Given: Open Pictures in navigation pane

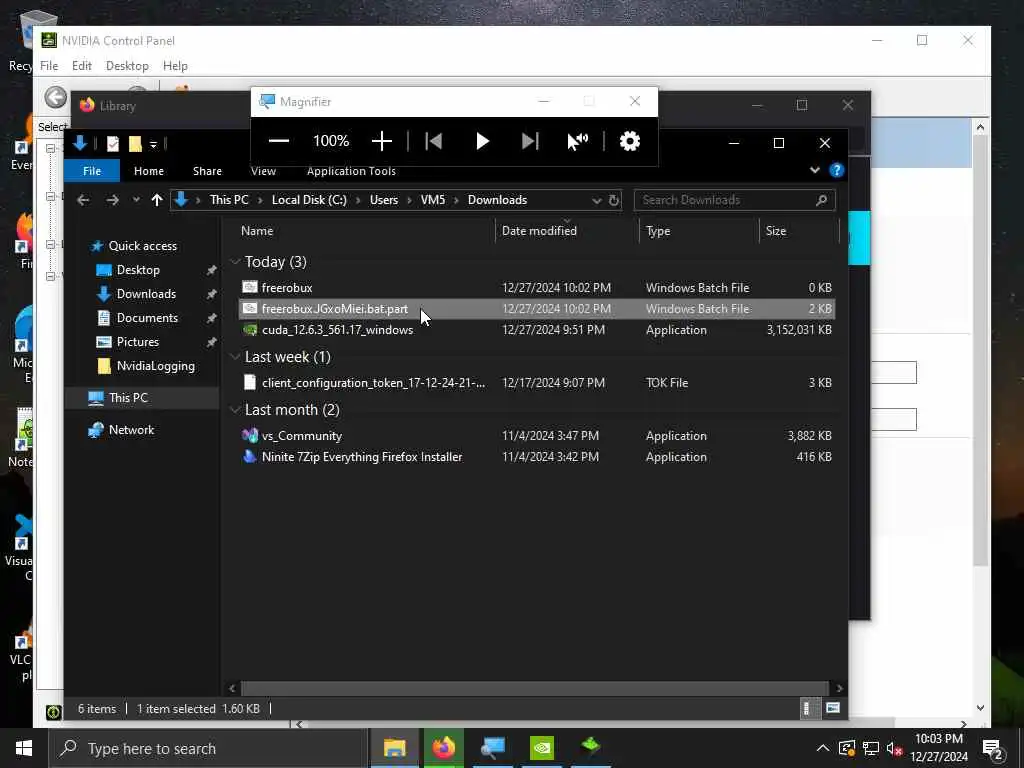Looking at the screenshot, I should (x=137, y=342).
